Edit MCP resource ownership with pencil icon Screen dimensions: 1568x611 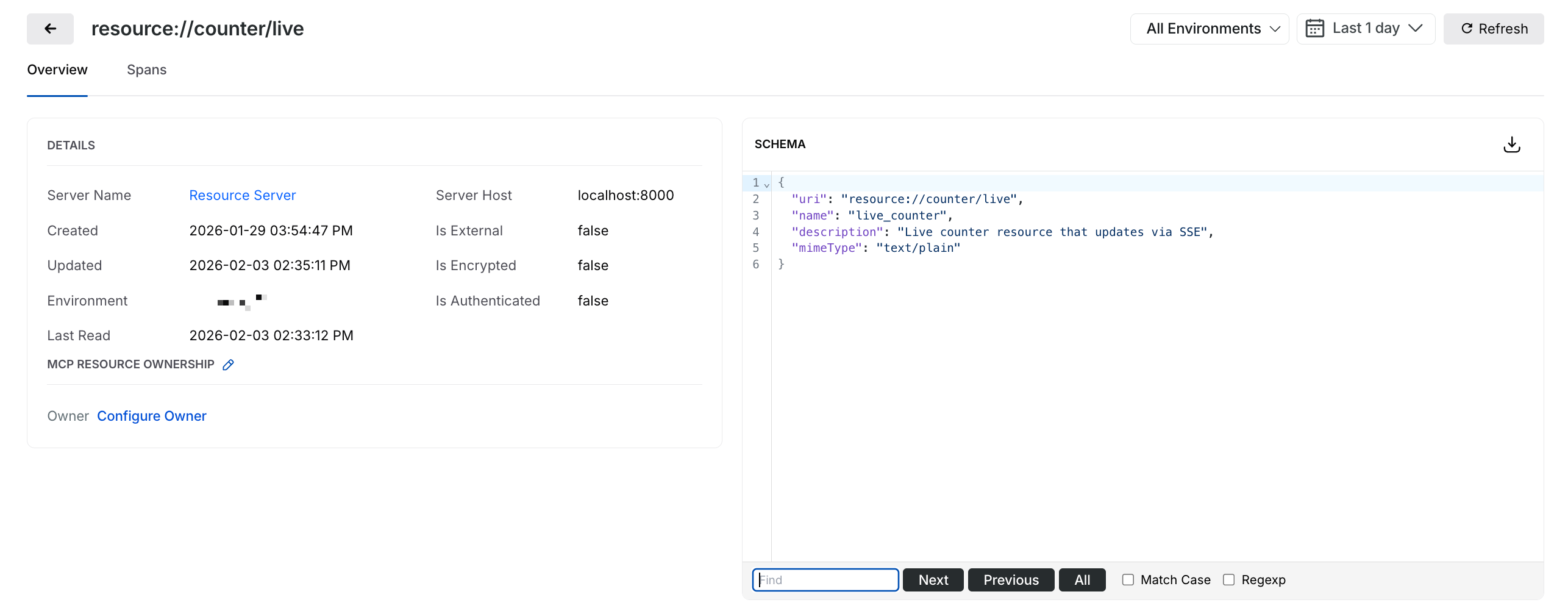click(228, 365)
